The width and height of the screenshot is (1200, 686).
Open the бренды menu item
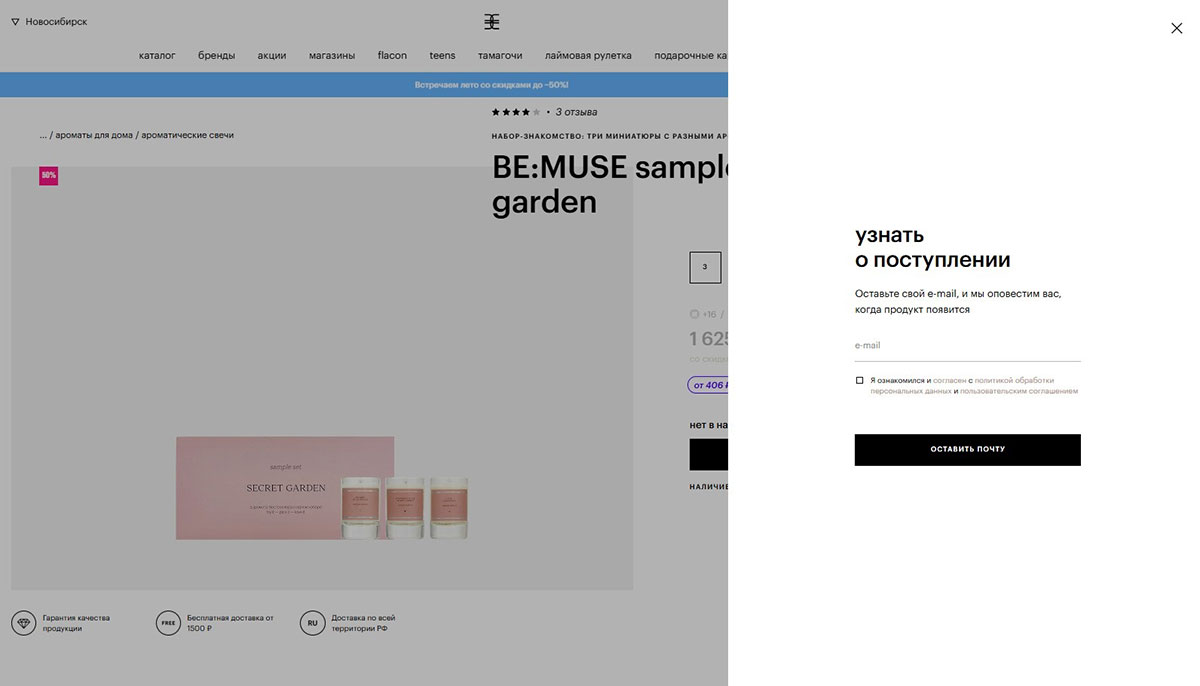(x=216, y=56)
